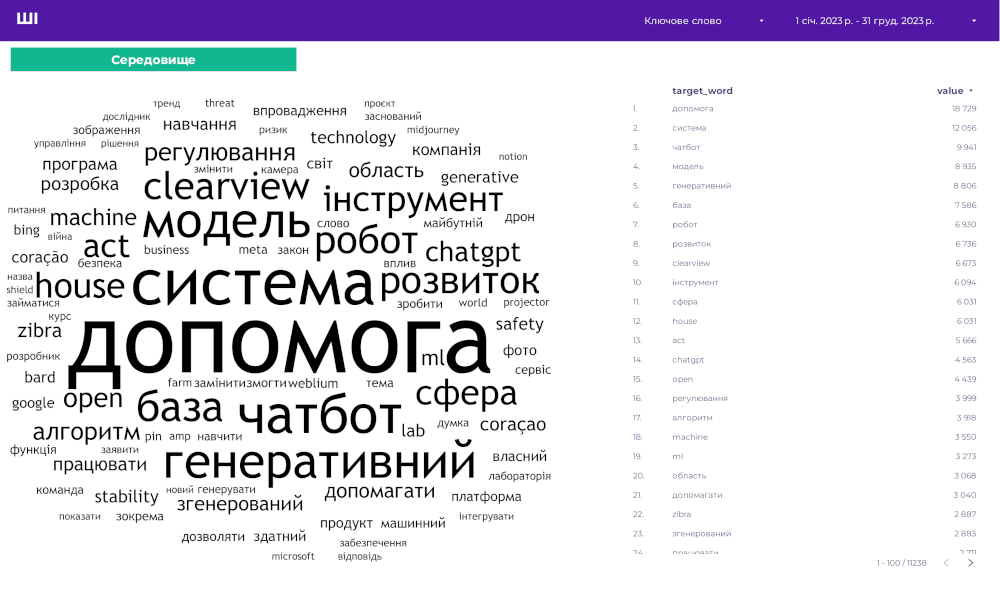Open the date range picker dropdown
The width and height of the screenshot is (1000, 600).
tap(885, 20)
